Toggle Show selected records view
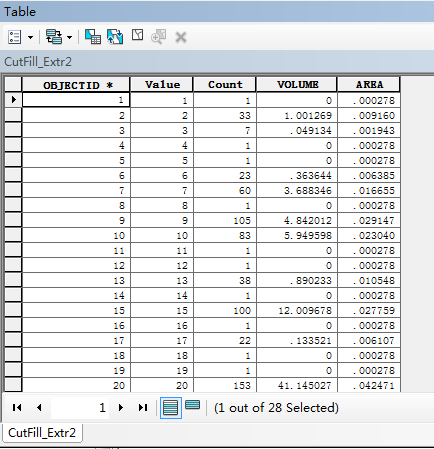 coord(193,405)
